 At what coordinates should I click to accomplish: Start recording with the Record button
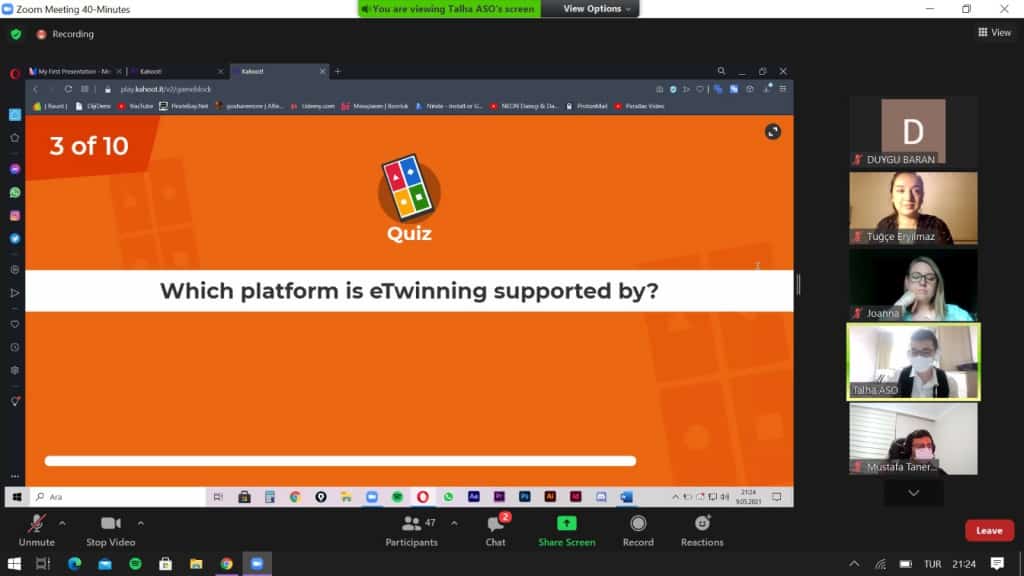pyautogui.click(x=638, y=523)
